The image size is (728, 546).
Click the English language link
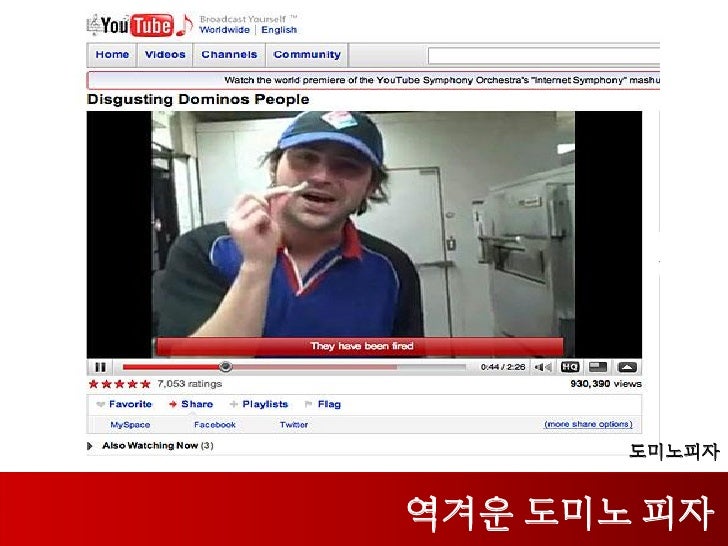279,30
